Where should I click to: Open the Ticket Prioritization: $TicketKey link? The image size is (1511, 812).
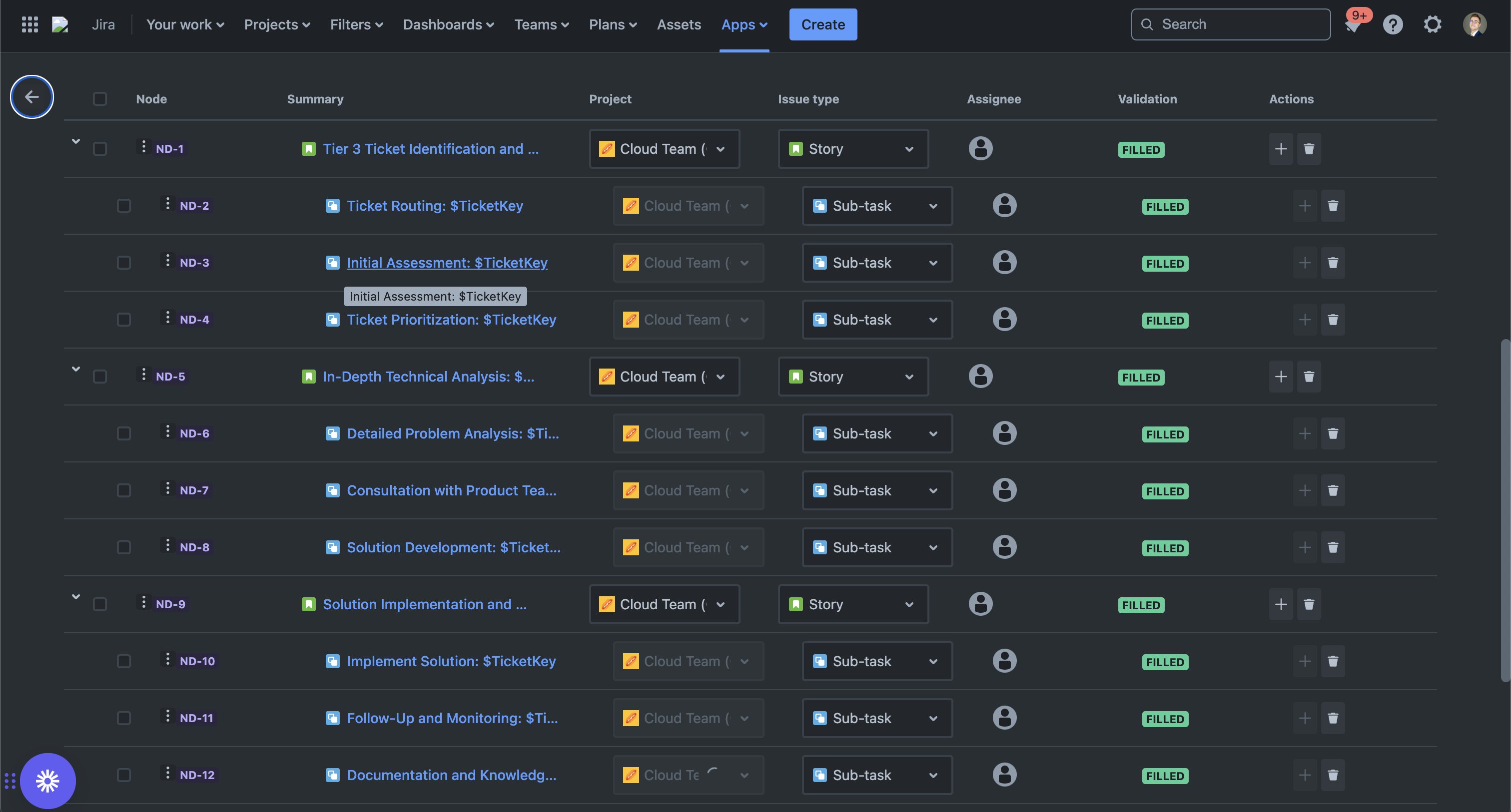[x=451, y=320]
